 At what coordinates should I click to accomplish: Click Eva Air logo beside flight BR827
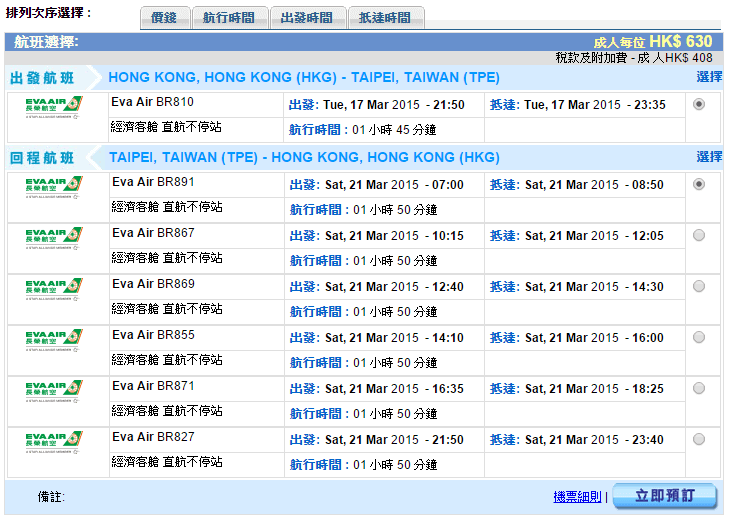tap(54, 442)
